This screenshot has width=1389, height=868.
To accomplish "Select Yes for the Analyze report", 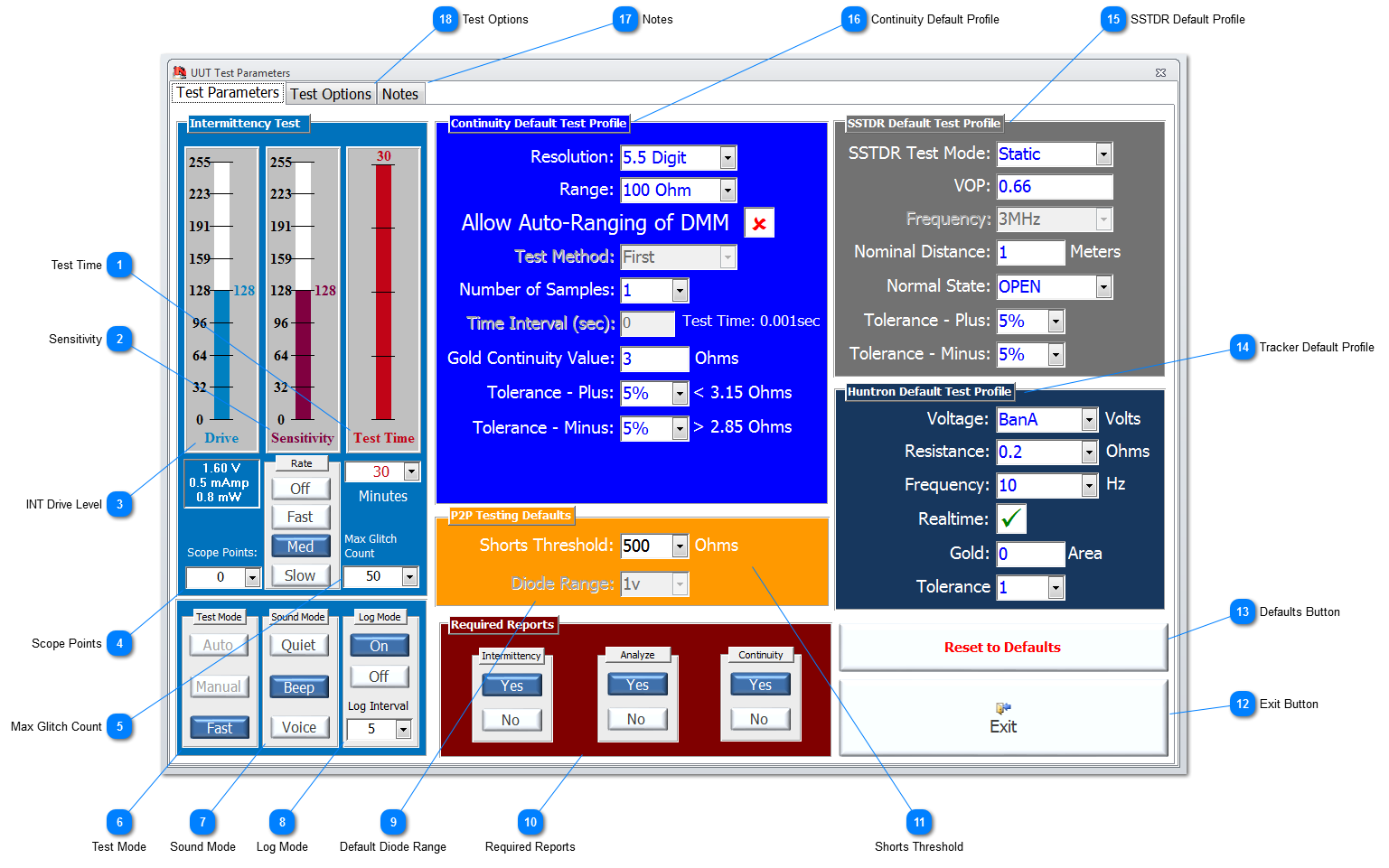I will click(637, 684).
